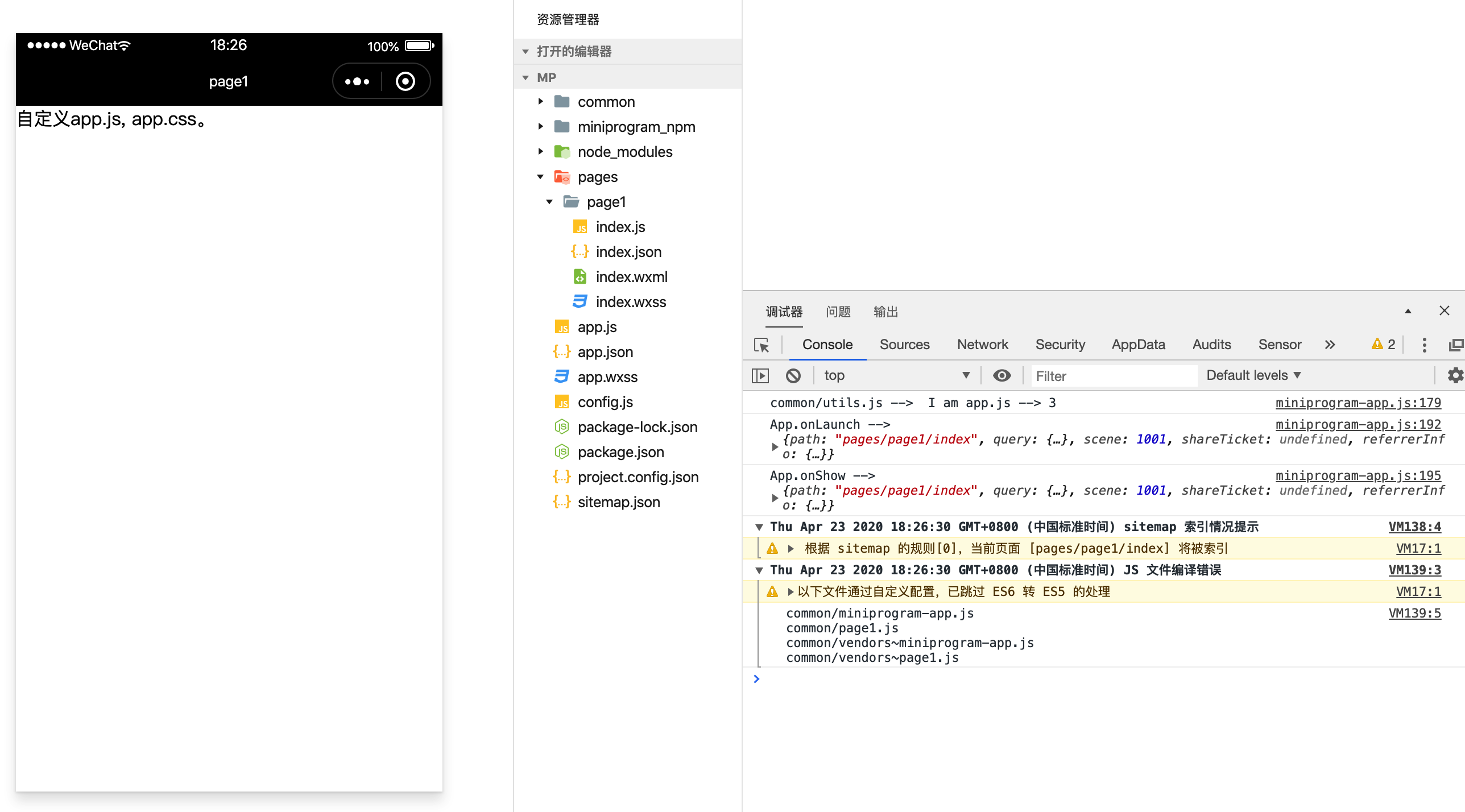
Task: Show more DevTools tabs with the chevron
Action: pos(1330,345)
